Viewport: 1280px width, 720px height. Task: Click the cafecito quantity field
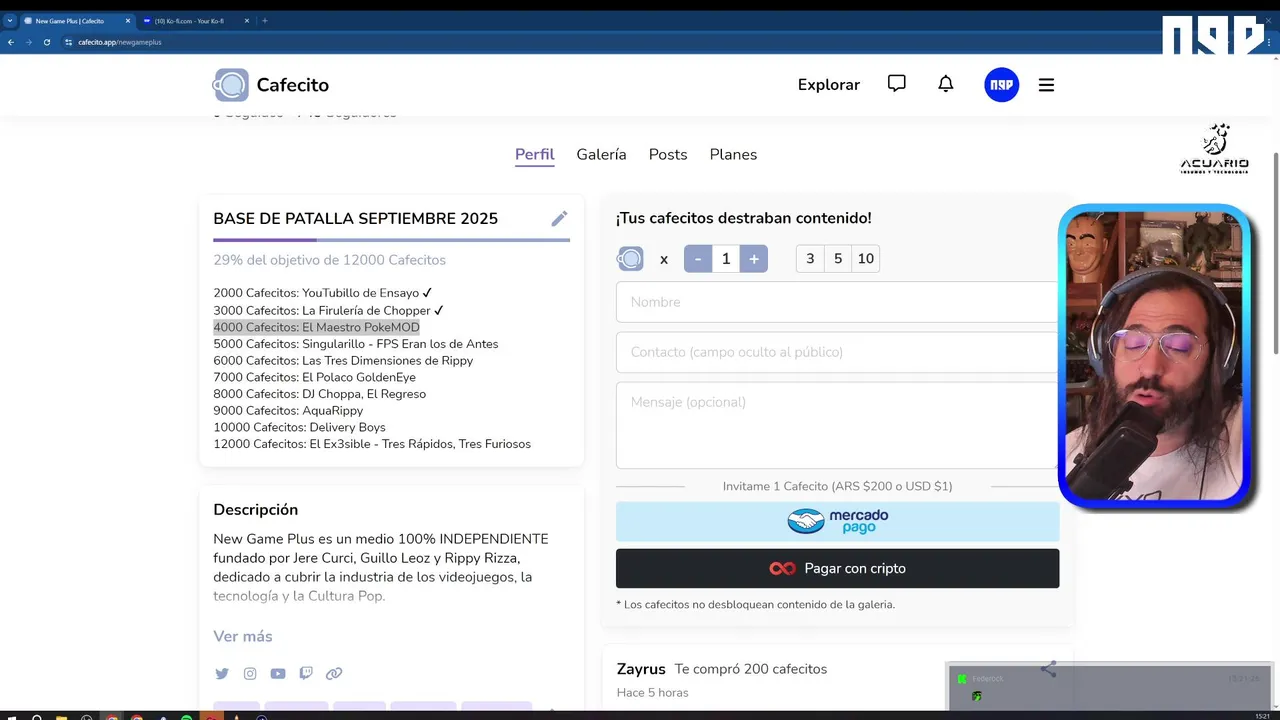[x=726, y=259]
